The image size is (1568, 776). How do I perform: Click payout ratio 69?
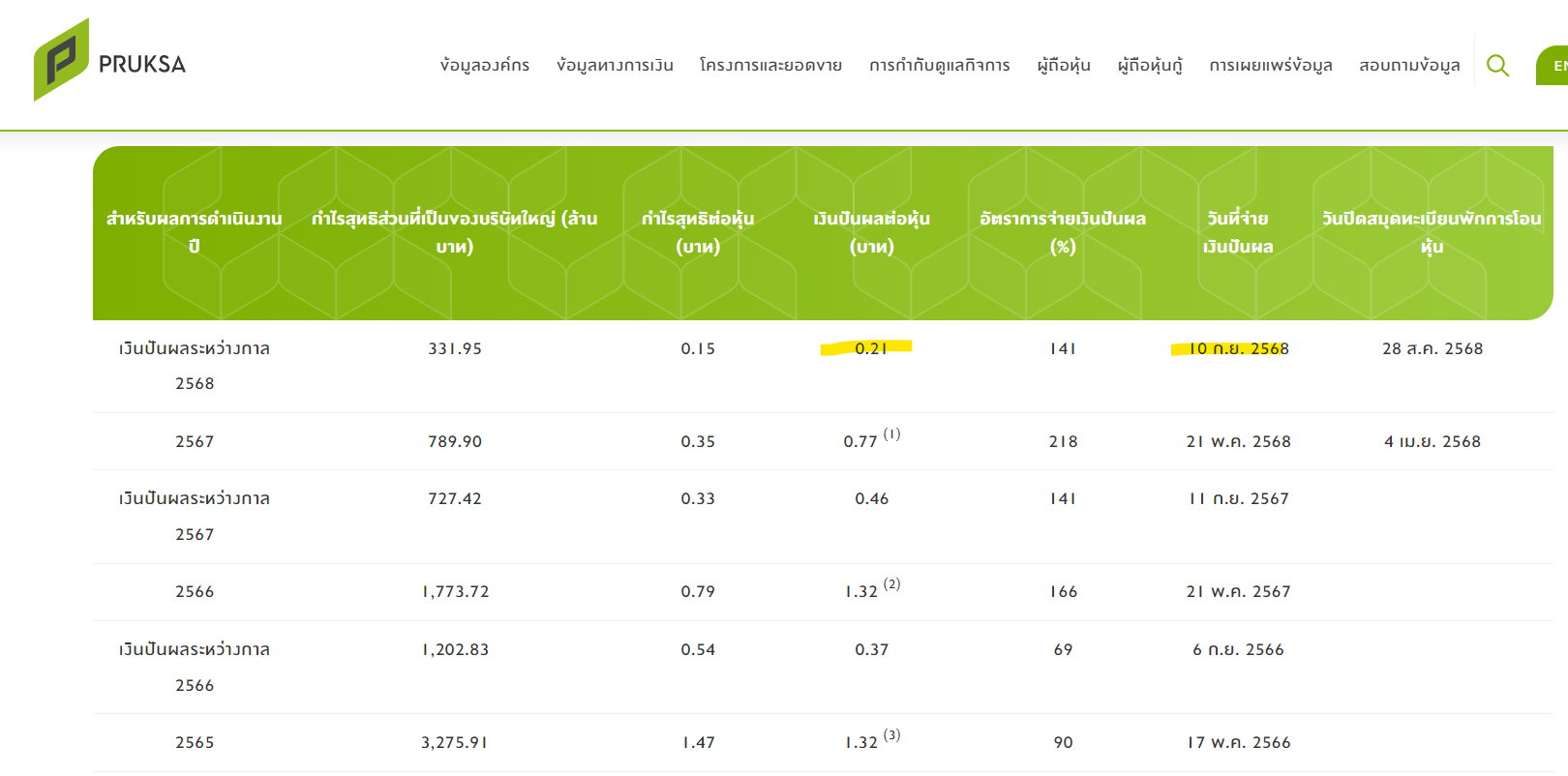[x=1063, y=649]
